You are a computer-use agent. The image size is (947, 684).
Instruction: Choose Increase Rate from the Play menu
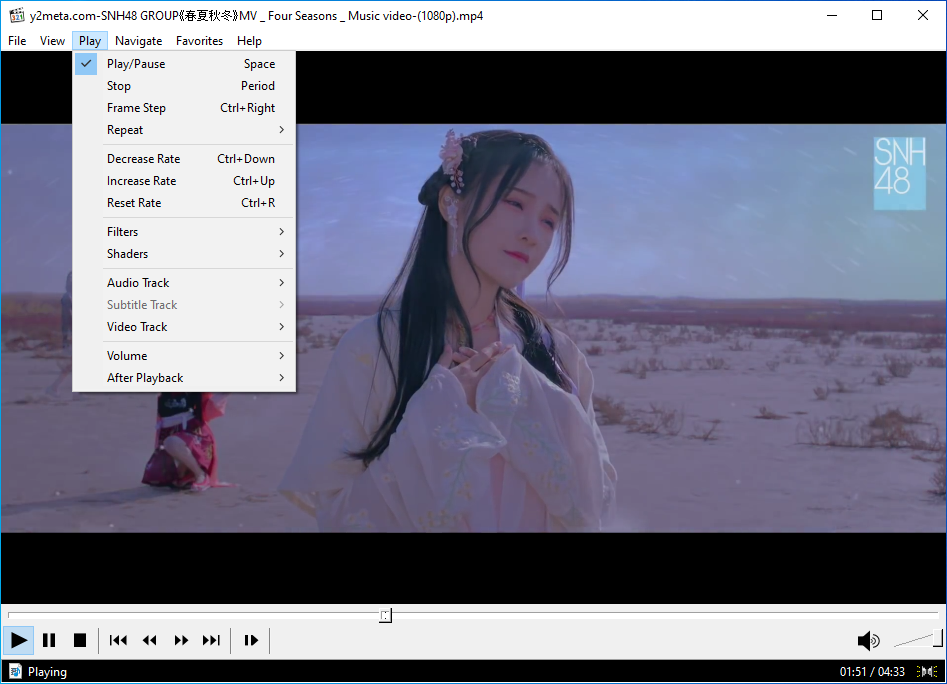[x=142, y=181]
